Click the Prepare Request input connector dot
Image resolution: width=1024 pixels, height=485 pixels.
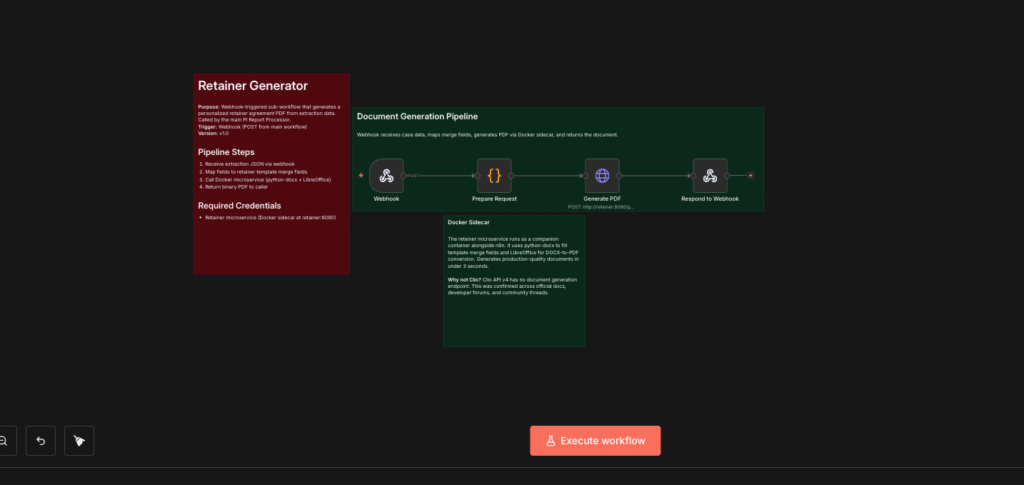click(476, 176)
